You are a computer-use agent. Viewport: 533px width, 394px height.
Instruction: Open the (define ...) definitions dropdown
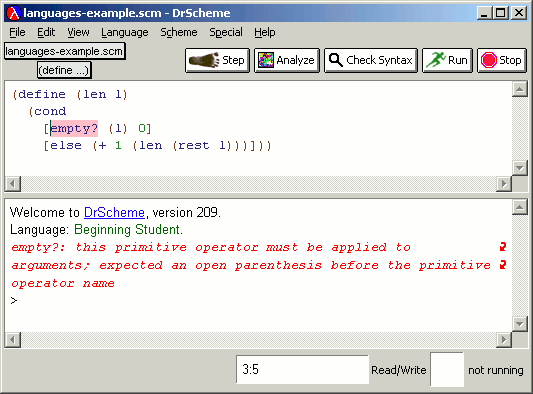[x=64, y=70]
